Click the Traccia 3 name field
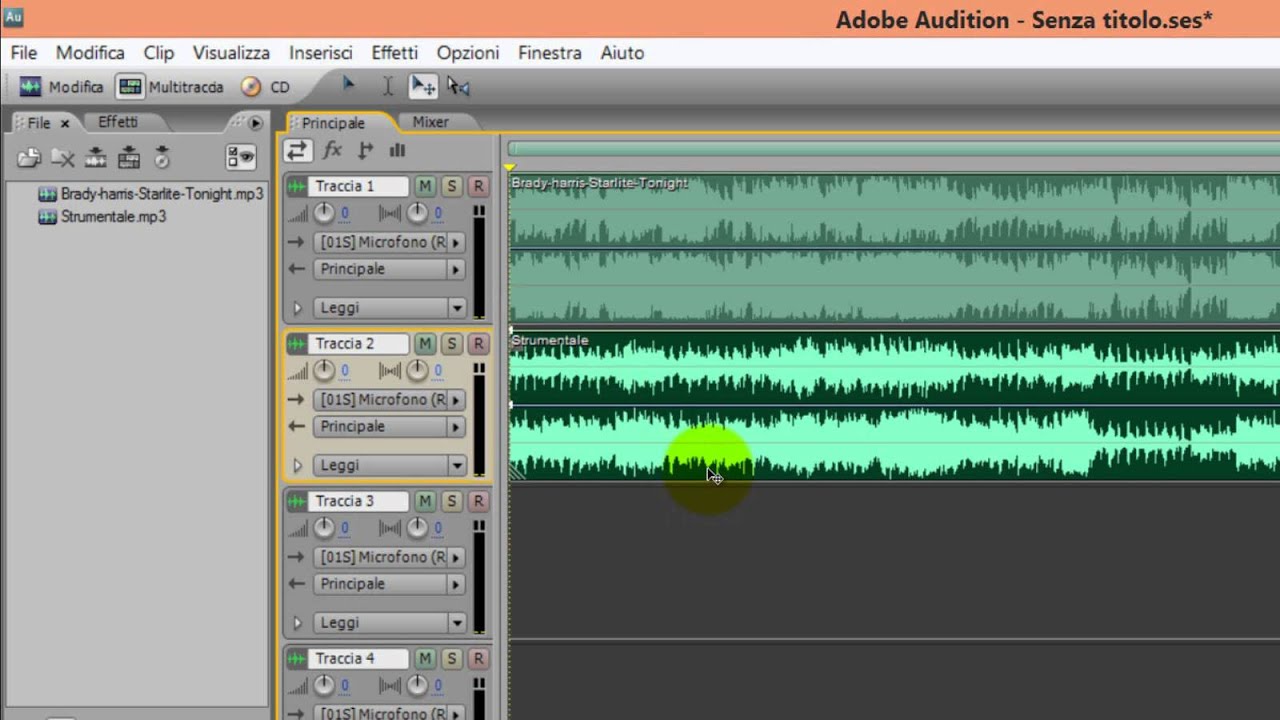The height and width of the screenshot is (720, 1280). point(359,501)
